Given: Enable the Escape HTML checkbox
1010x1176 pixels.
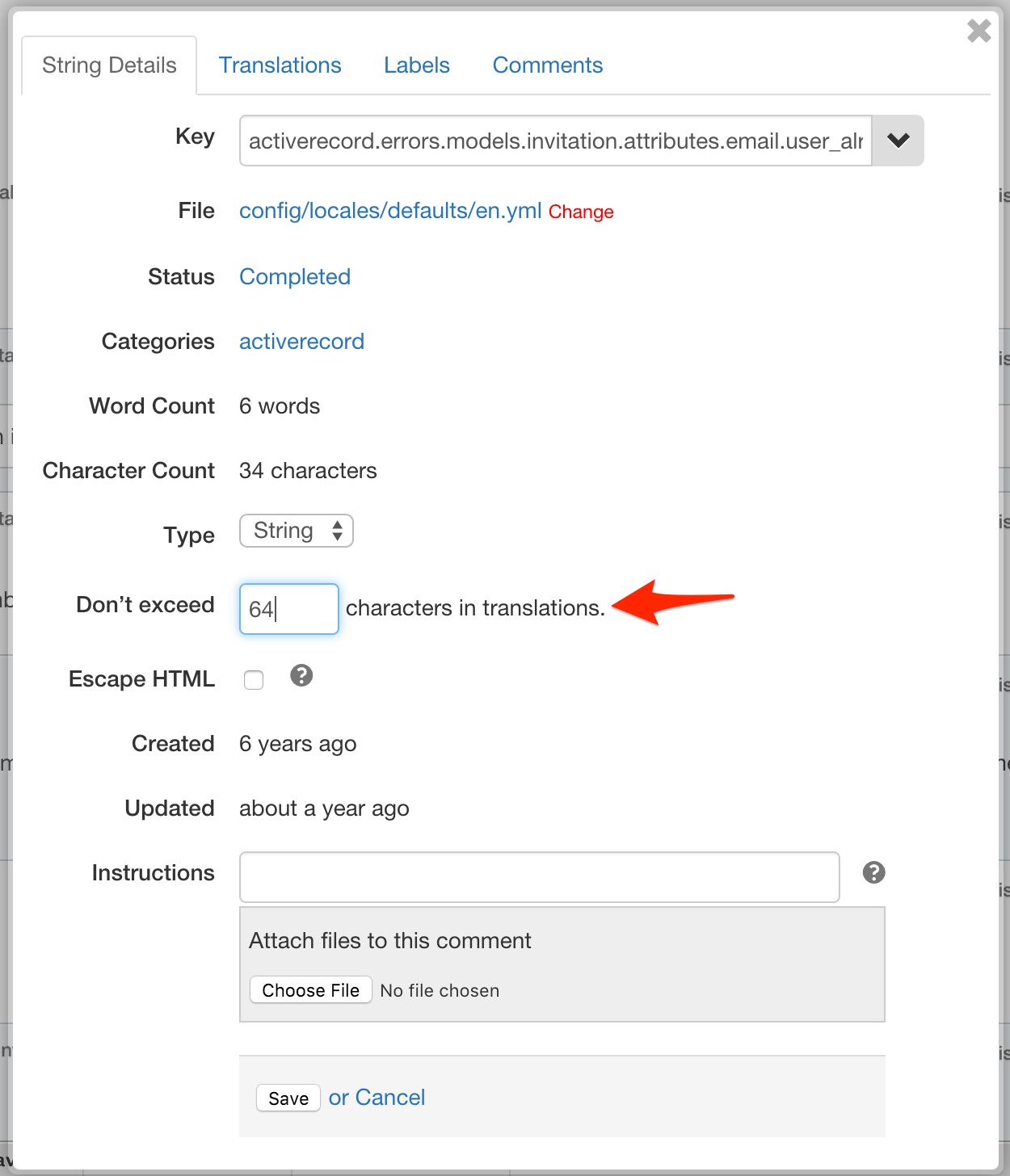Looking at the screenshot, I should [254, 680].
